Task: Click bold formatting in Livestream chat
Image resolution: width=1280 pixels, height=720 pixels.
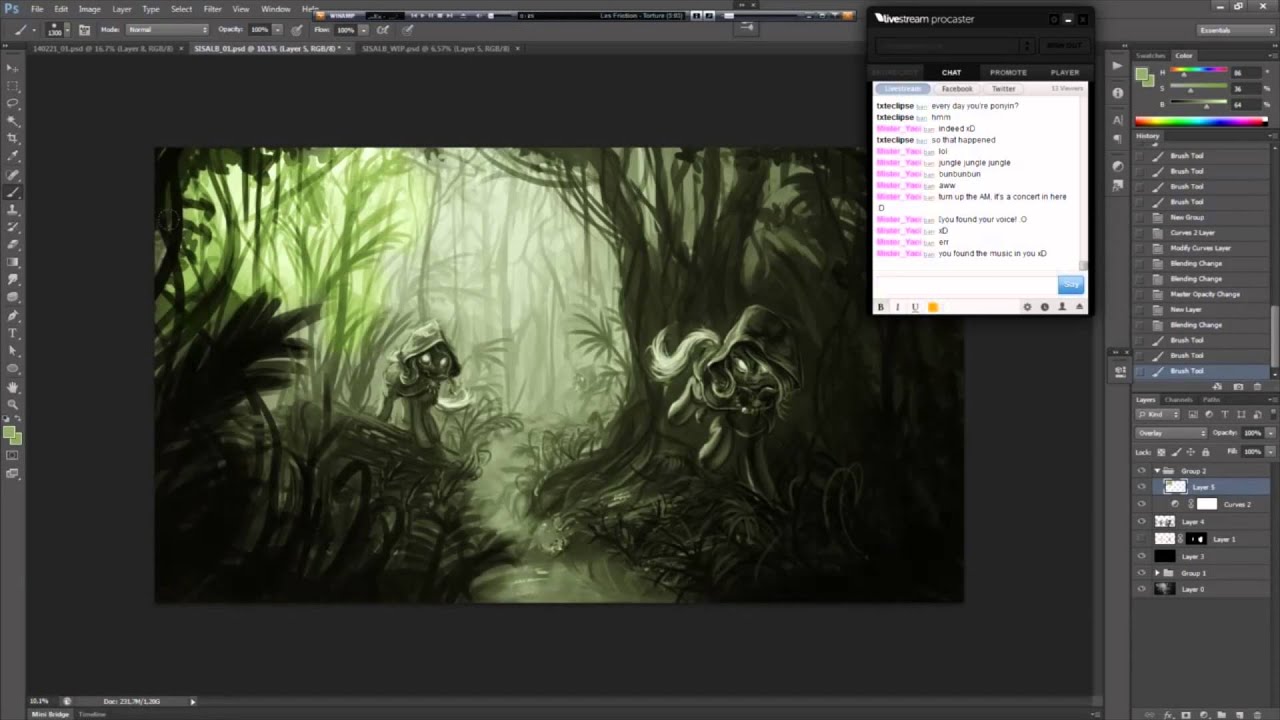Action: [x=881, y=307]
